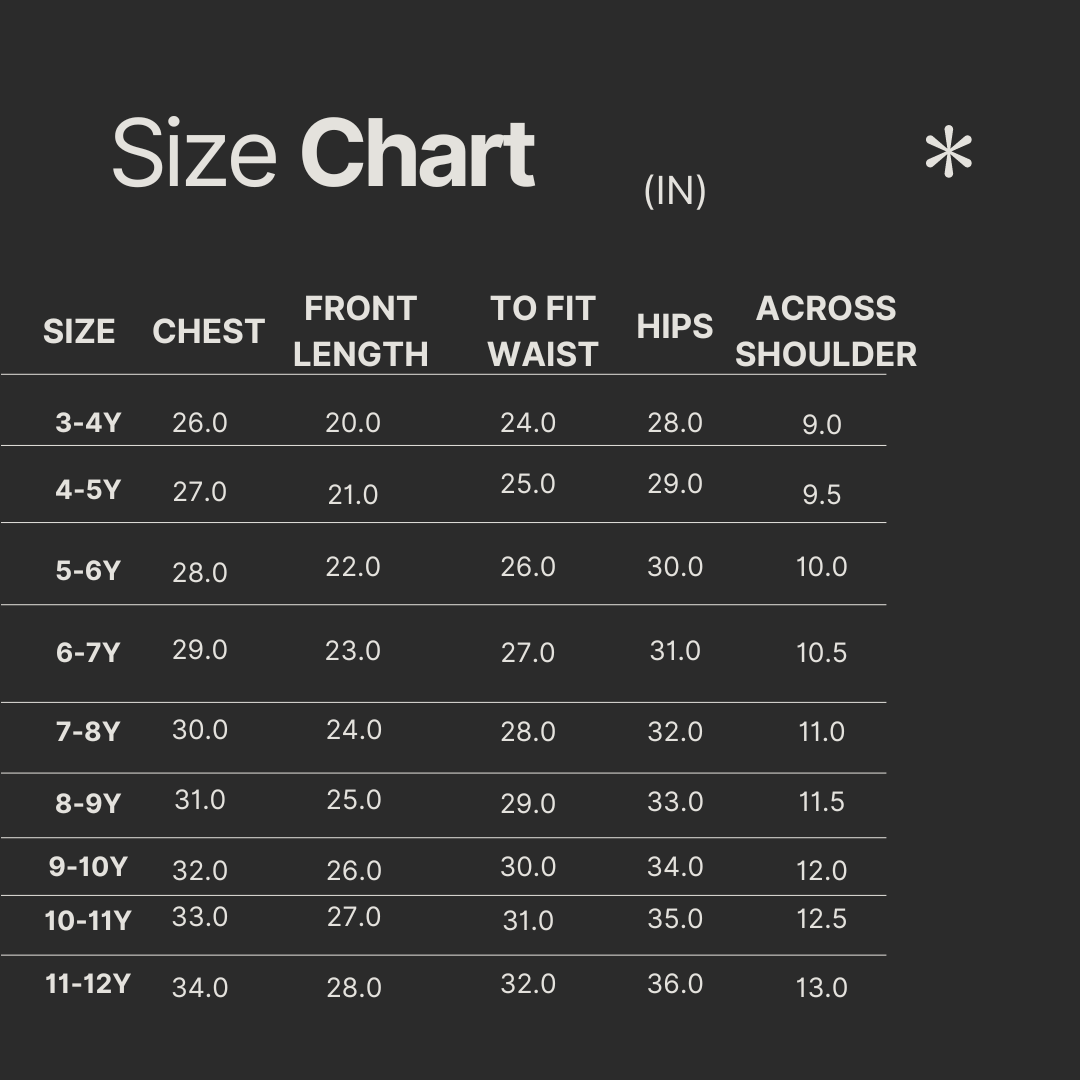Click the 11-12Y size row label
This screenshot has width=1080, height=1080.
point(88,984)
